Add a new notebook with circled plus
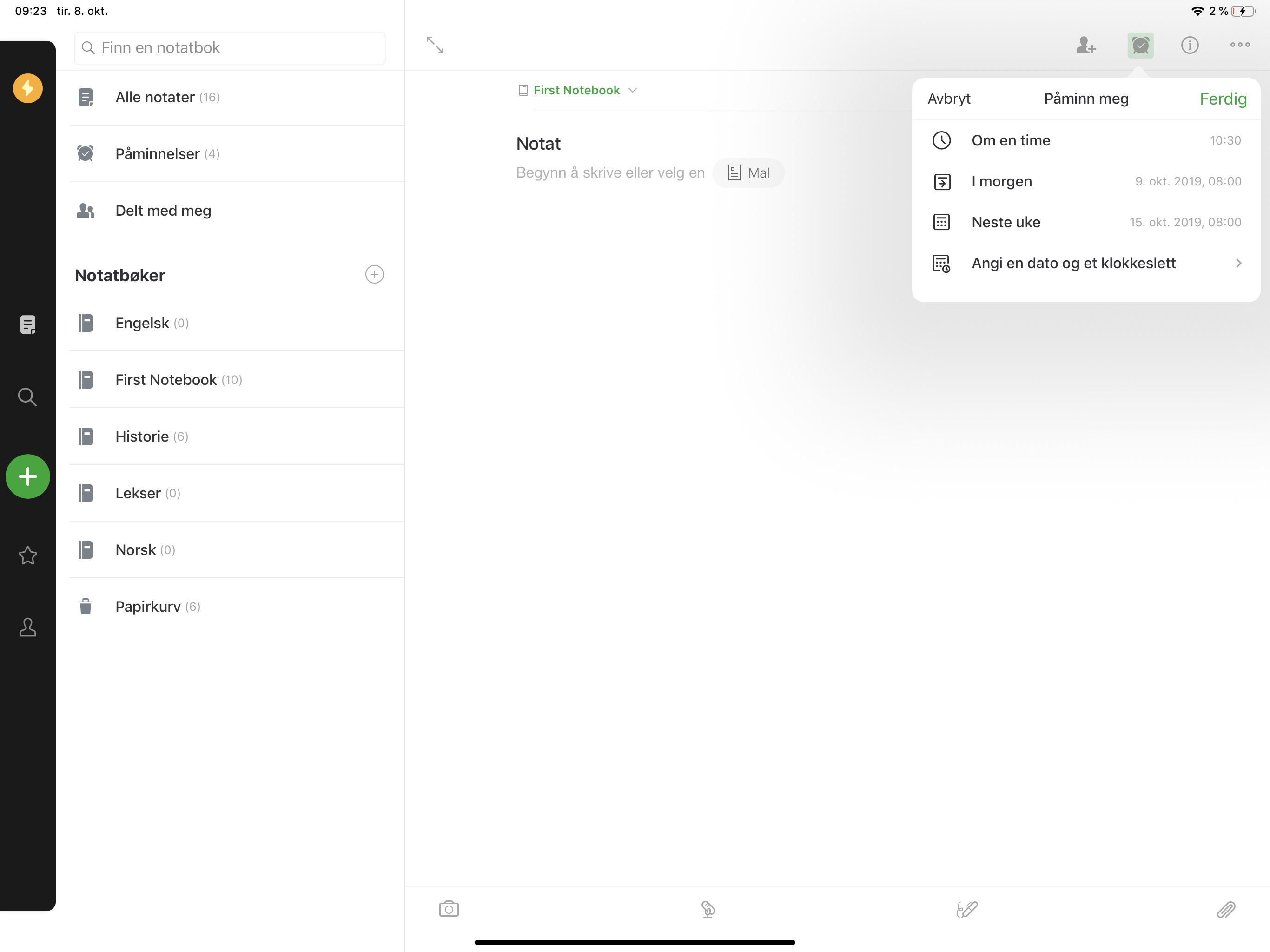The width and height of the screenshot is (1270, 952). (x=374, y=274)
